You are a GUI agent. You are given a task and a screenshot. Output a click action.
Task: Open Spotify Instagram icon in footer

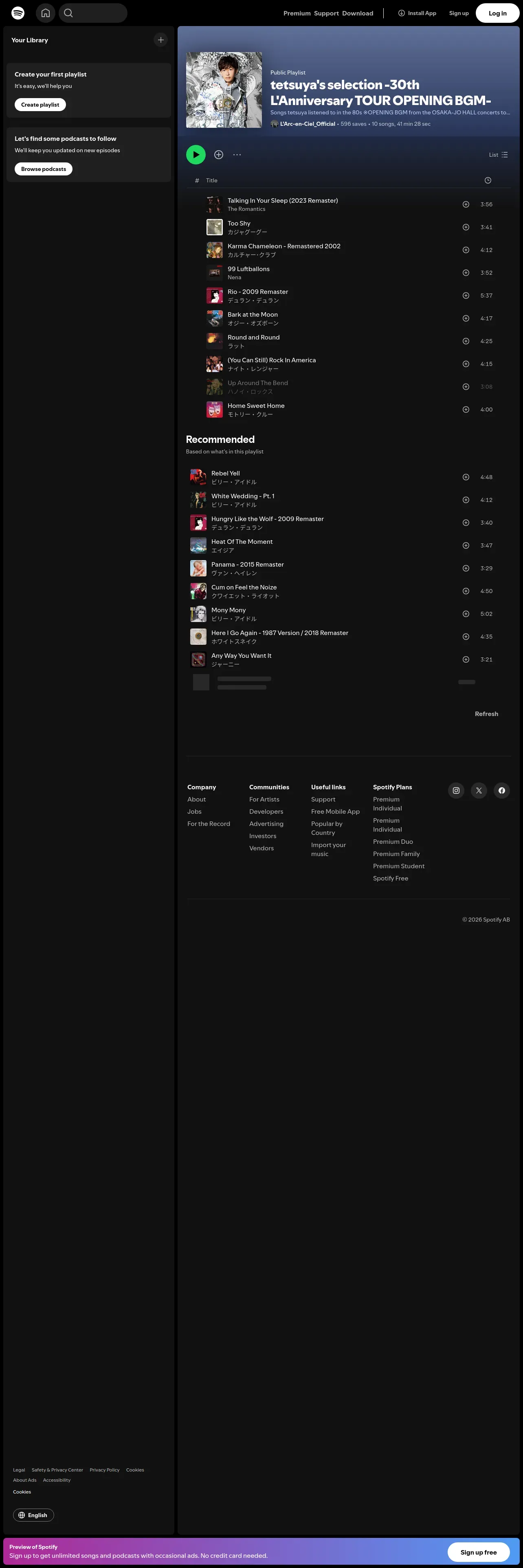tap(456, 791)
